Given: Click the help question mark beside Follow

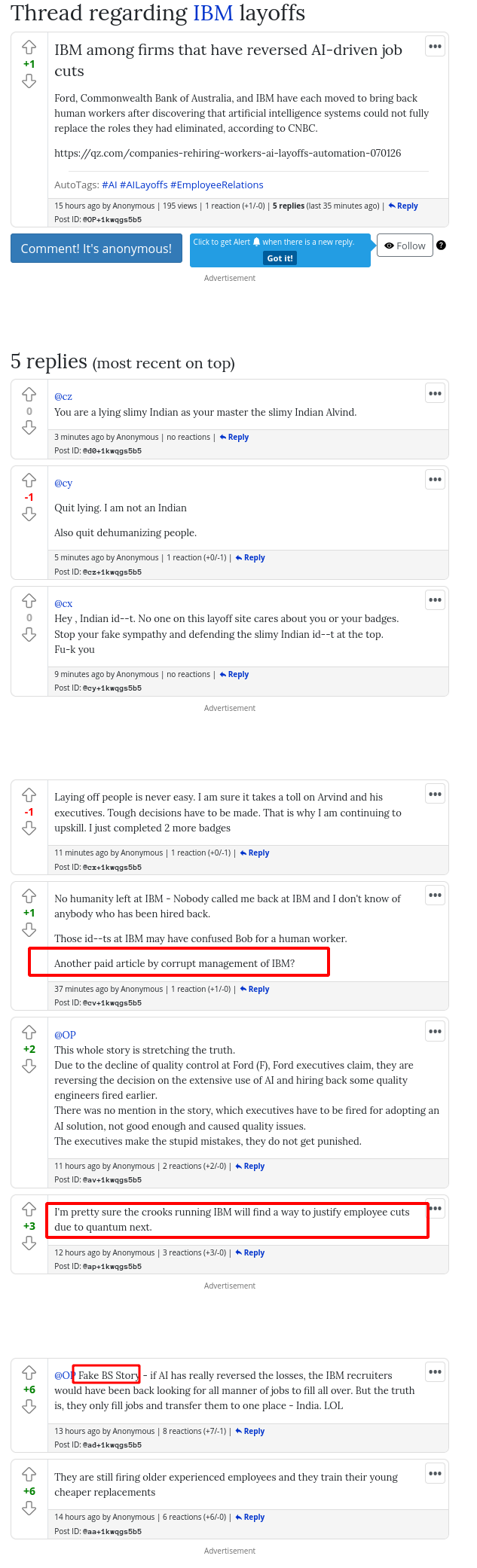Looking at the screenshot, I should tap(442, 246).
